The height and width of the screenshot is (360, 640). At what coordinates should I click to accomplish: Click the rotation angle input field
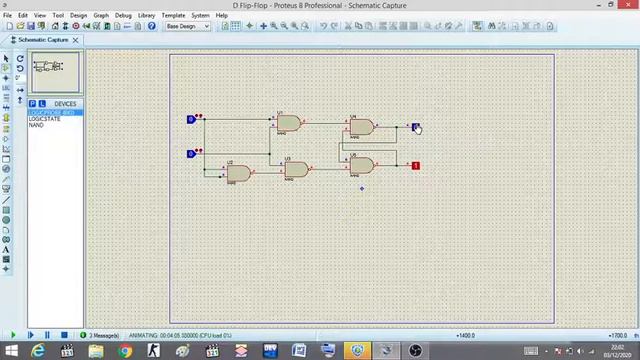point(20,78)
